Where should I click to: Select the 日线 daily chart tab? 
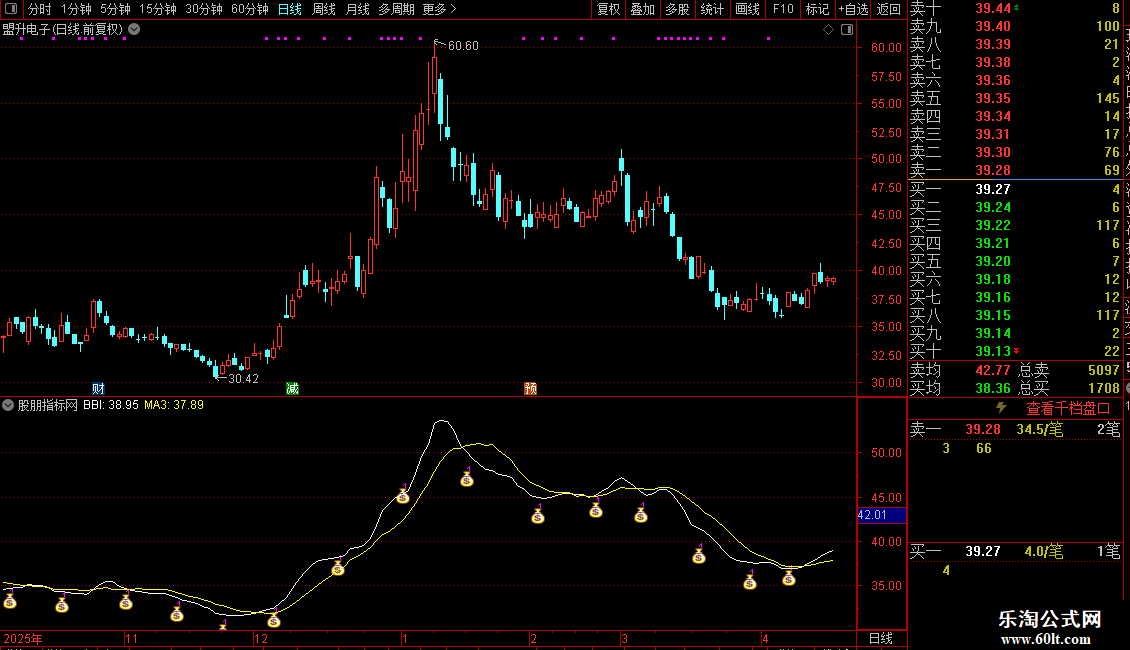click(290, 9)
